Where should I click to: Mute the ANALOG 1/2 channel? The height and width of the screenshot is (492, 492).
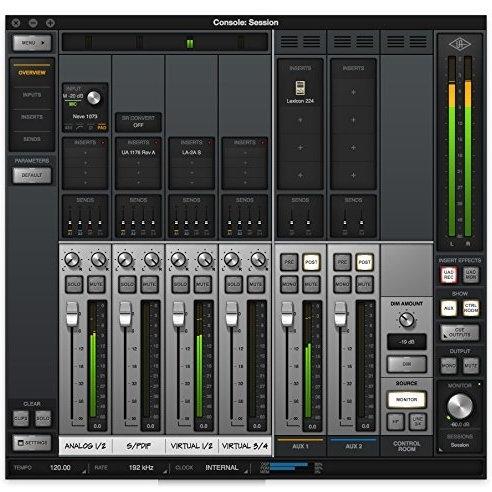click(x=96, y=284)
